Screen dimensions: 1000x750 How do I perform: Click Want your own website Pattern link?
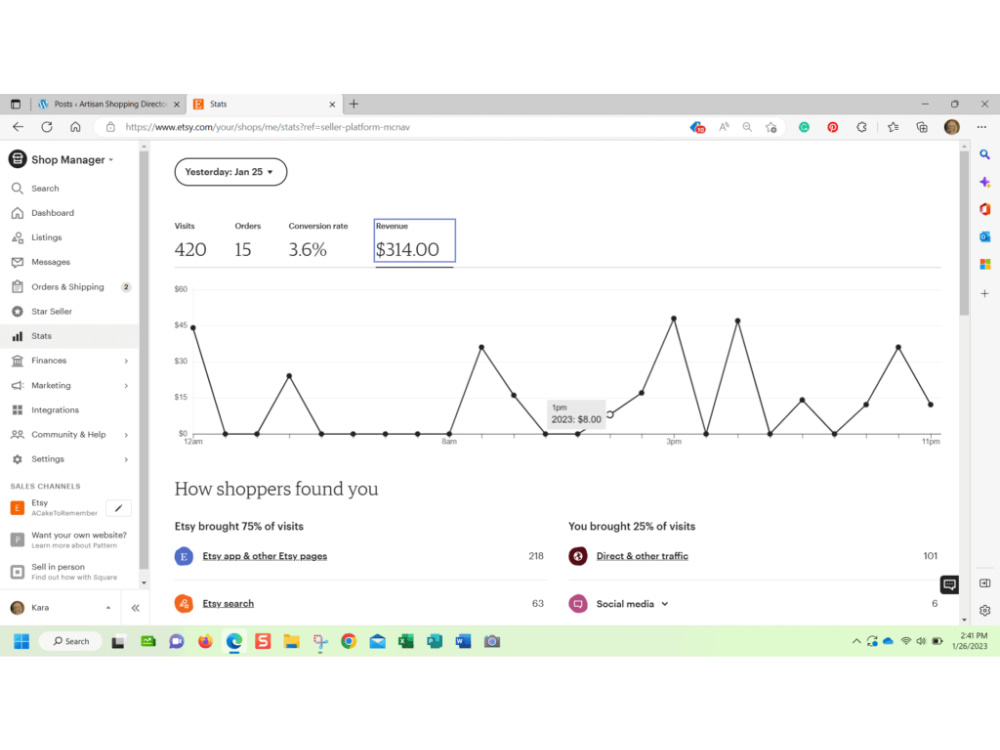click(x=78, y=540)
